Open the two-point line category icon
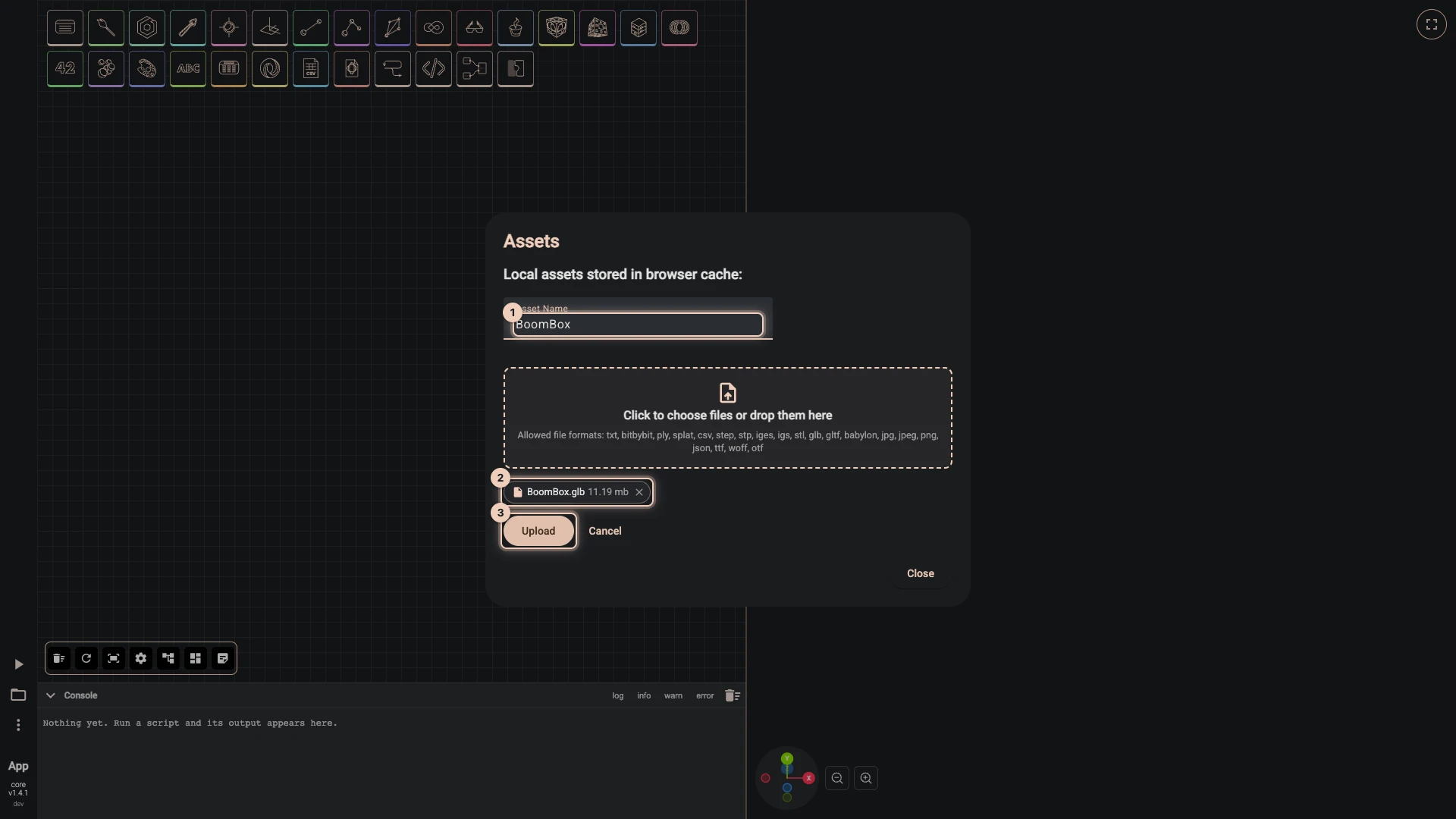Screen dimensions: 1456x819 [311, 28]
